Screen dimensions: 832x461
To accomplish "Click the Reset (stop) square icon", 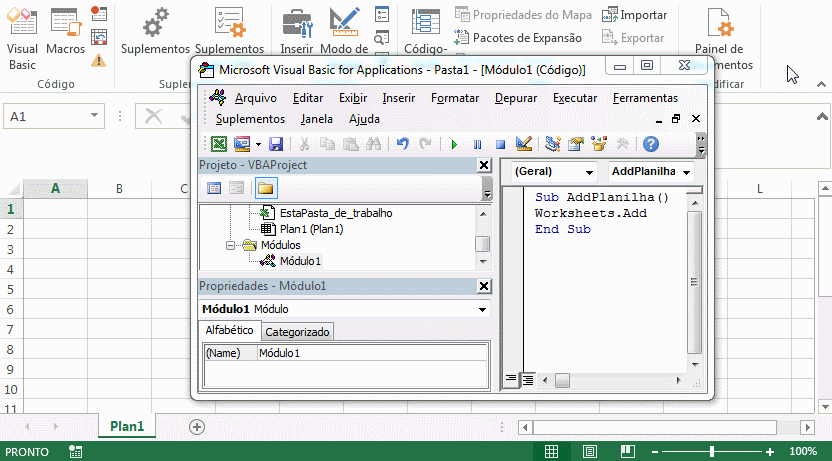I will (500, 144).
